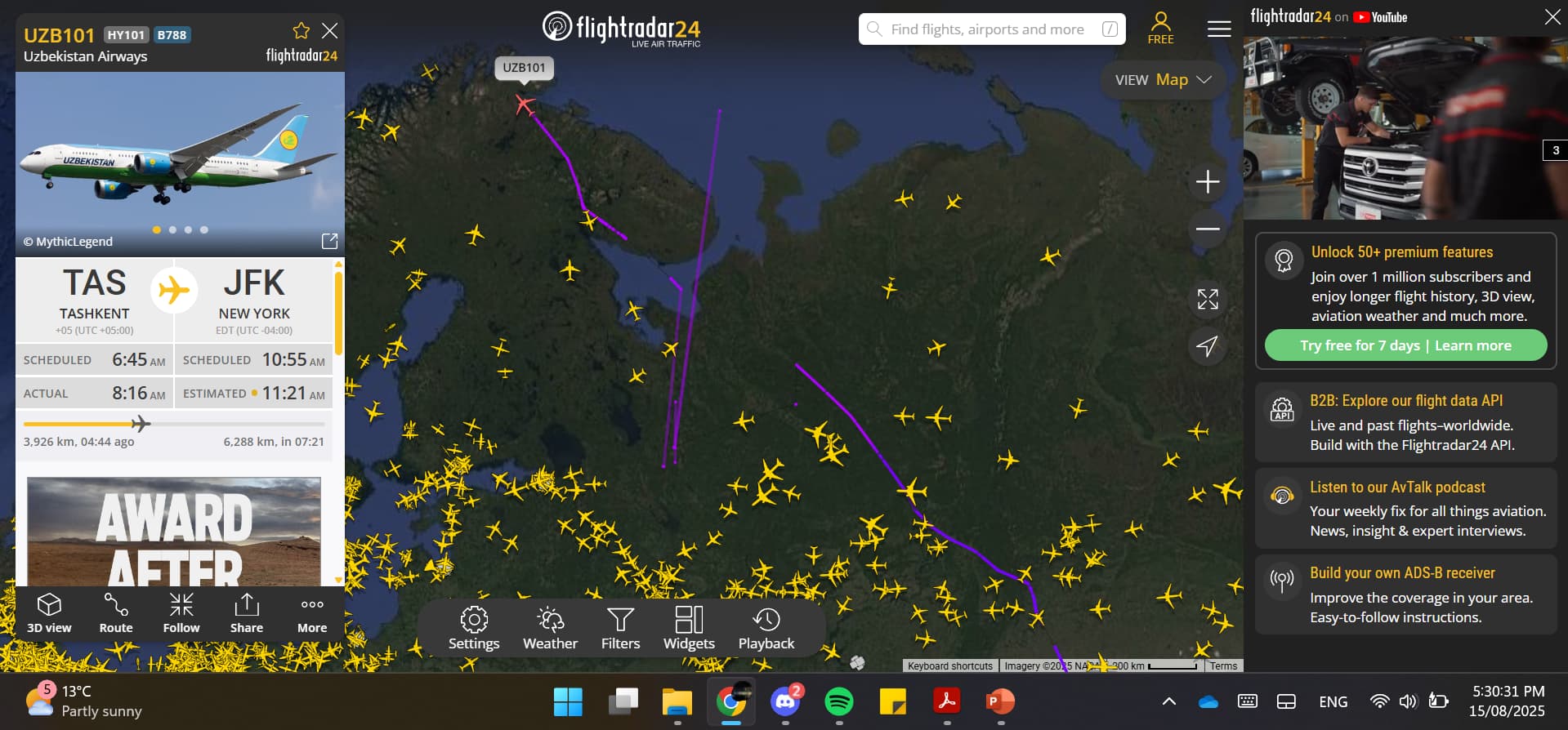Open the aircraft photo in a new window

coord(329,241)
